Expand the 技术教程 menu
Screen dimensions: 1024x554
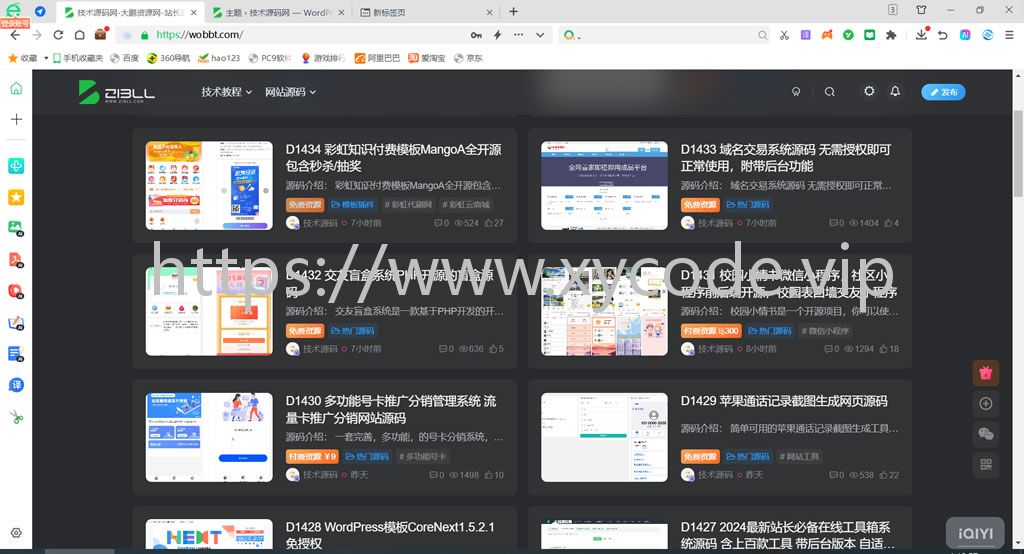pyautogui.click(x=226, y=92)
